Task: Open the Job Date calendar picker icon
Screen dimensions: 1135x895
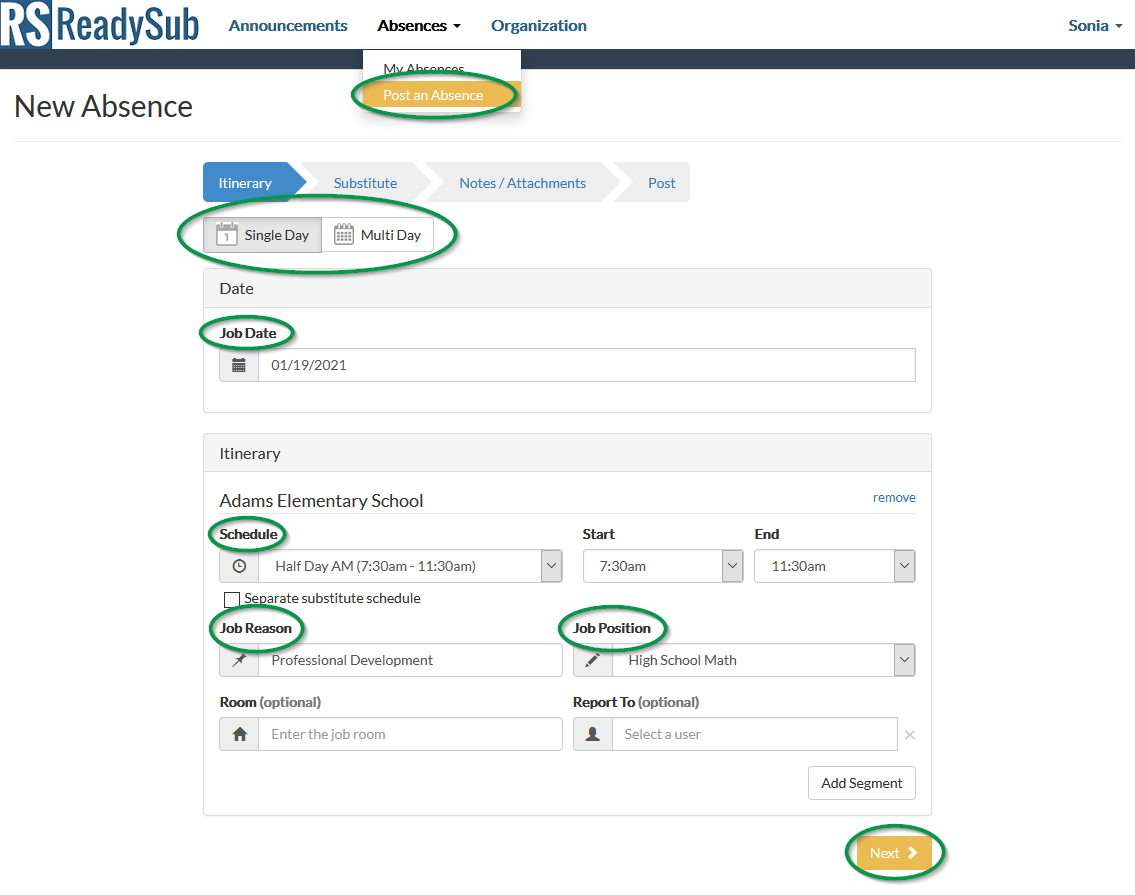Action: 236,364
